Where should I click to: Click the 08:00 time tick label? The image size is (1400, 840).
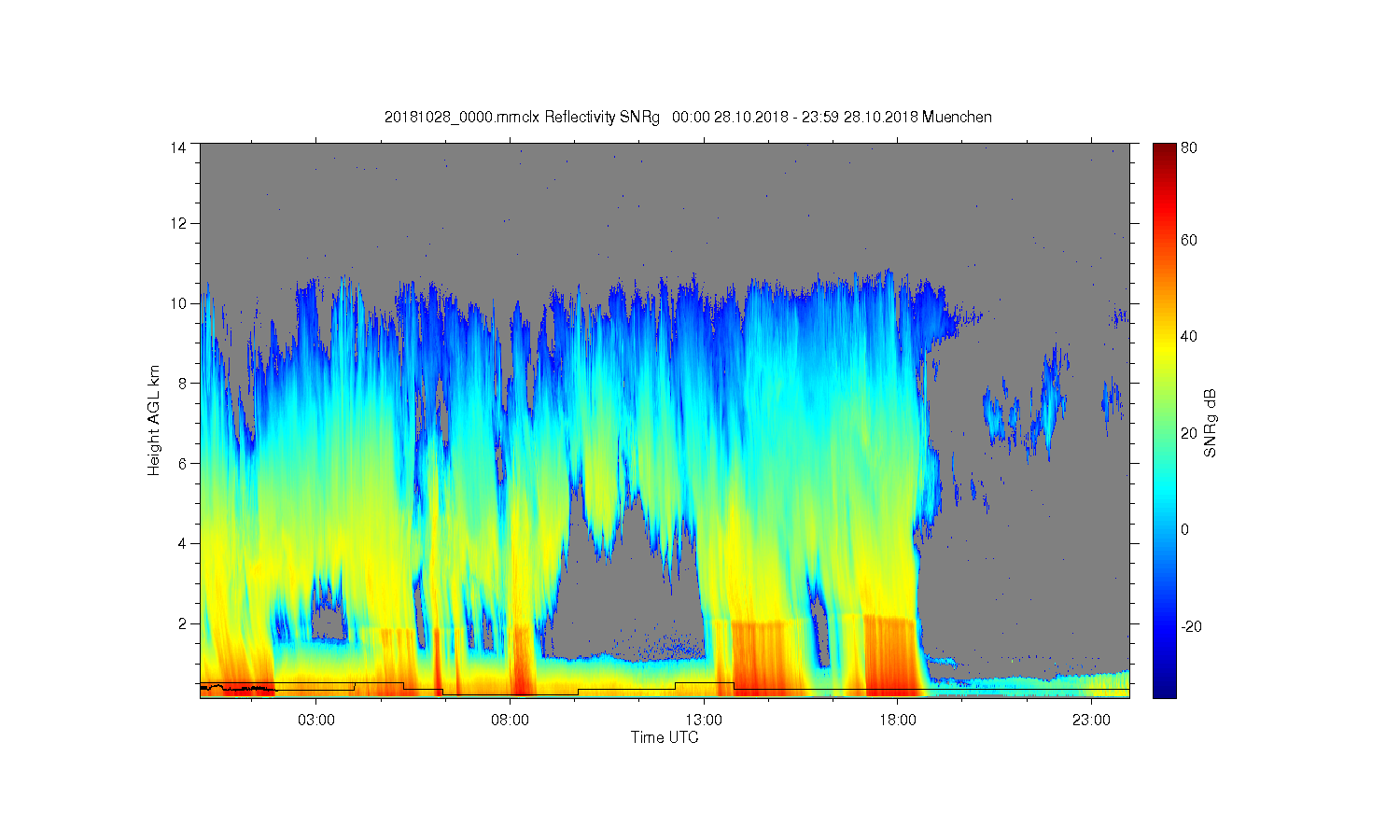point(511,721)
